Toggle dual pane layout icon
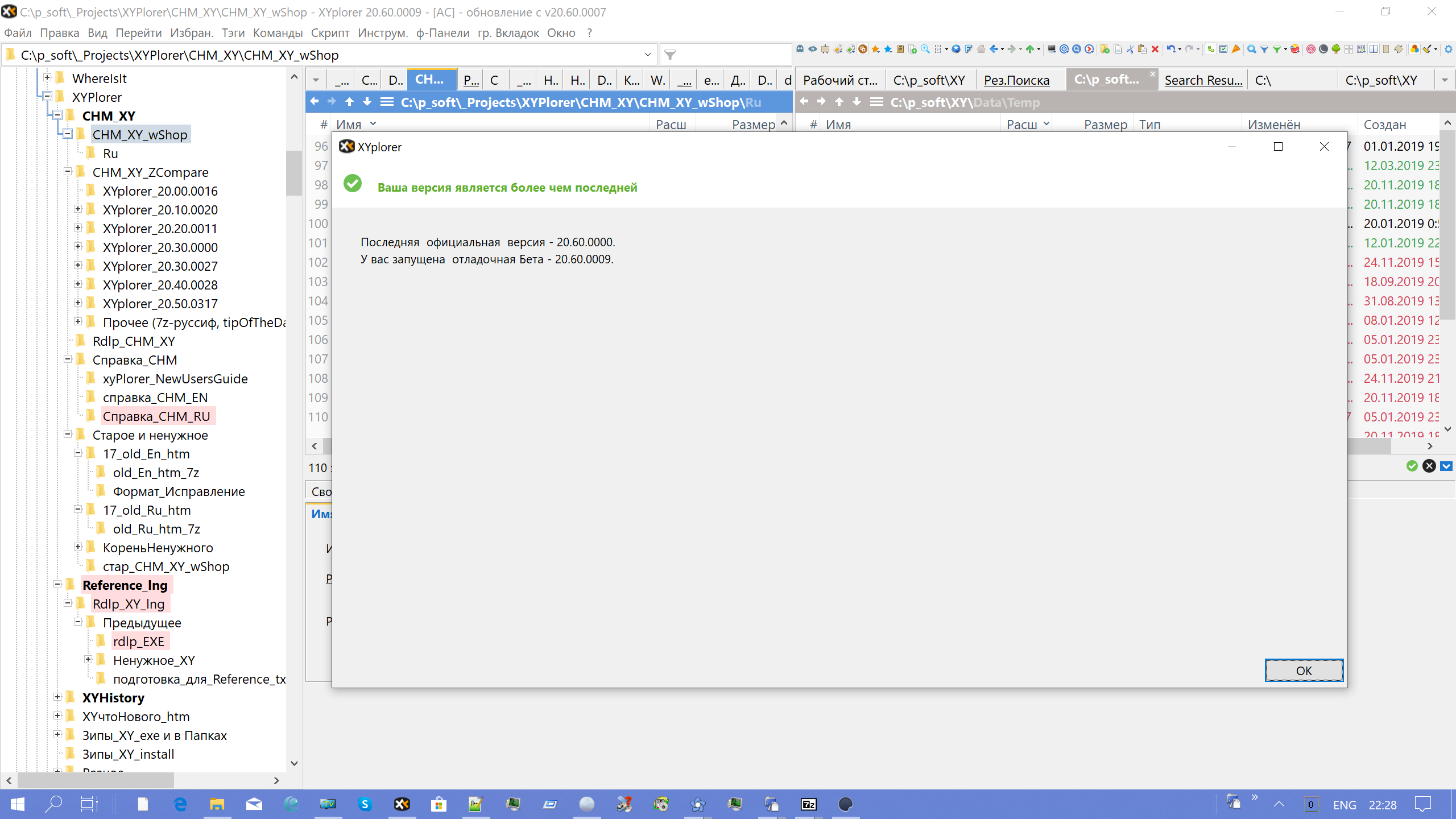 click(x=1374, y=49)
